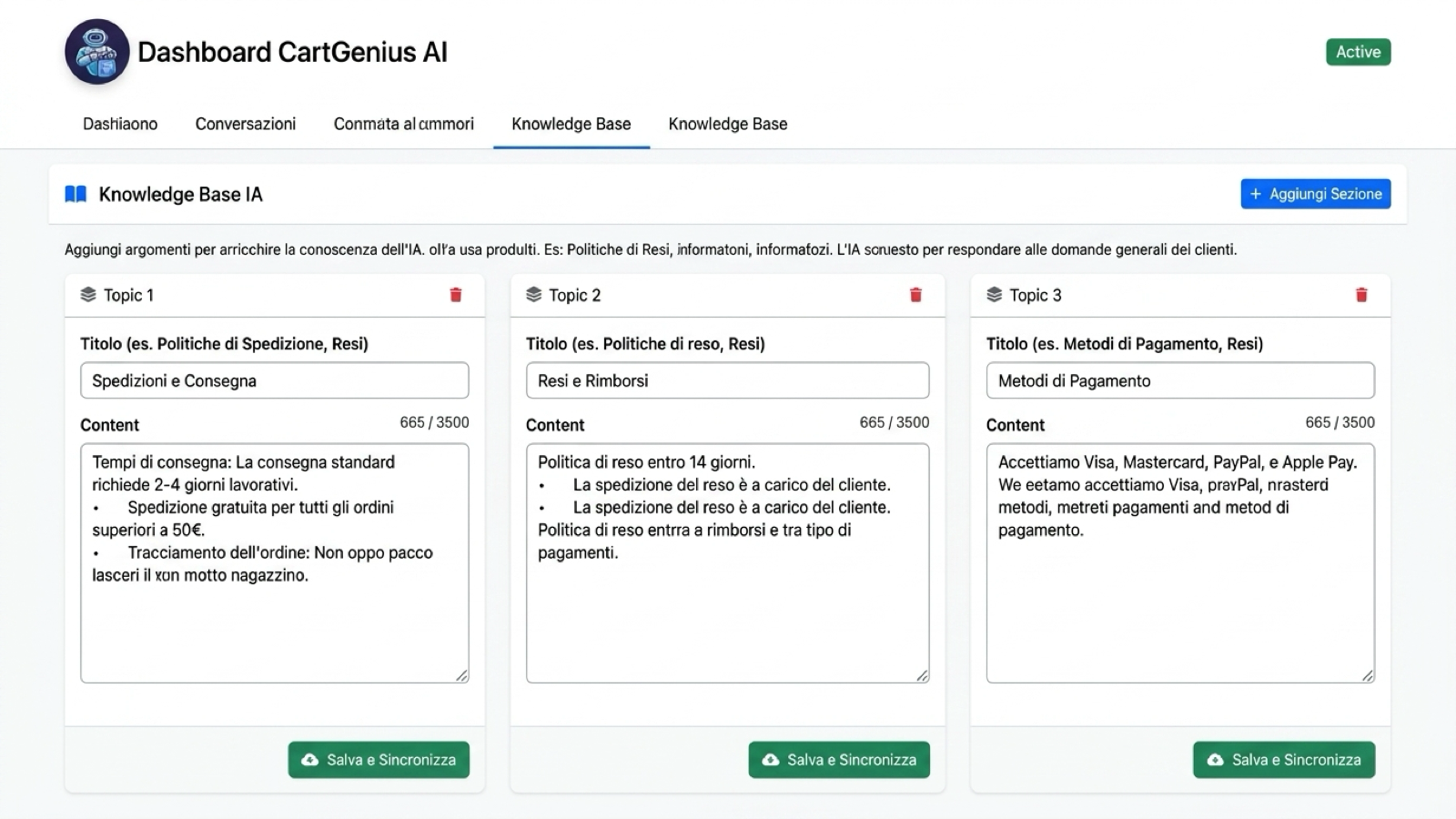Click the Content label in Topic 3
Screen dimensions: 1456x819
[x=1016, y=425]
